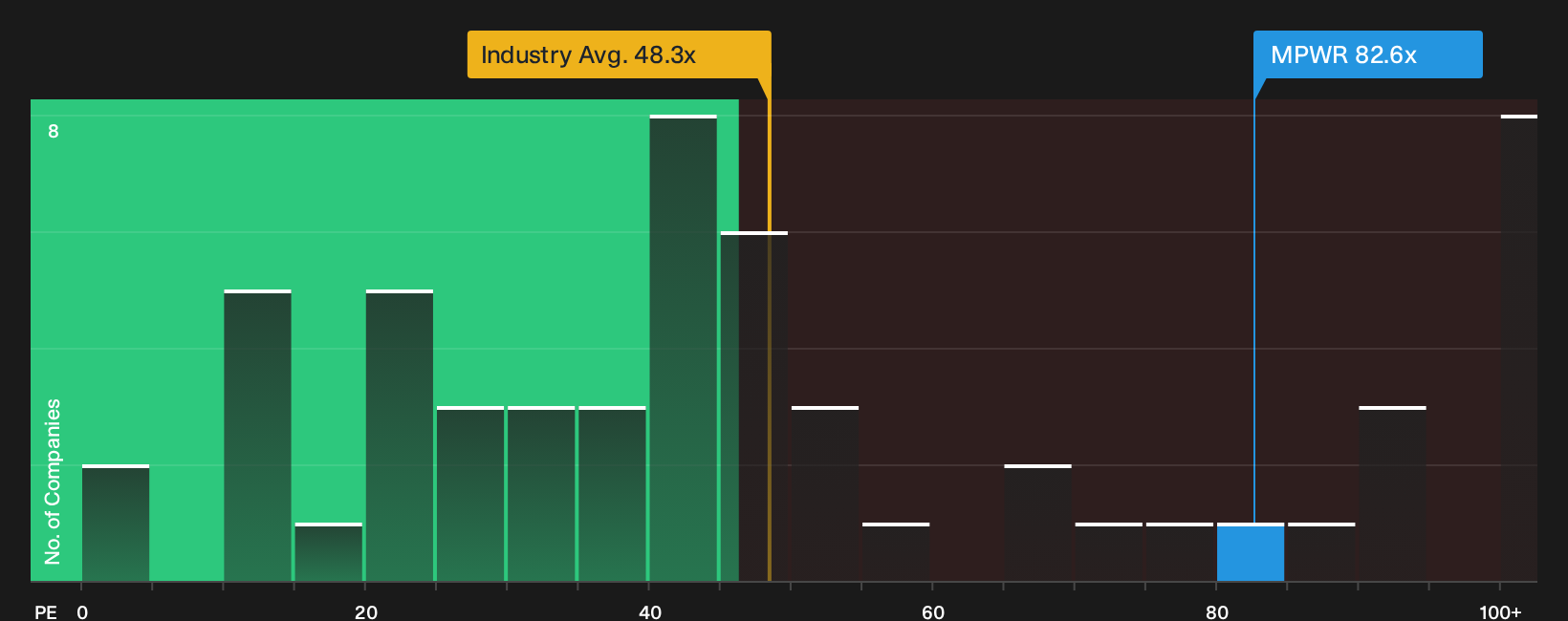Select the short bar at PE 15-20
1568x621 pixels.
pyautogui.click(x=329, y=552)
